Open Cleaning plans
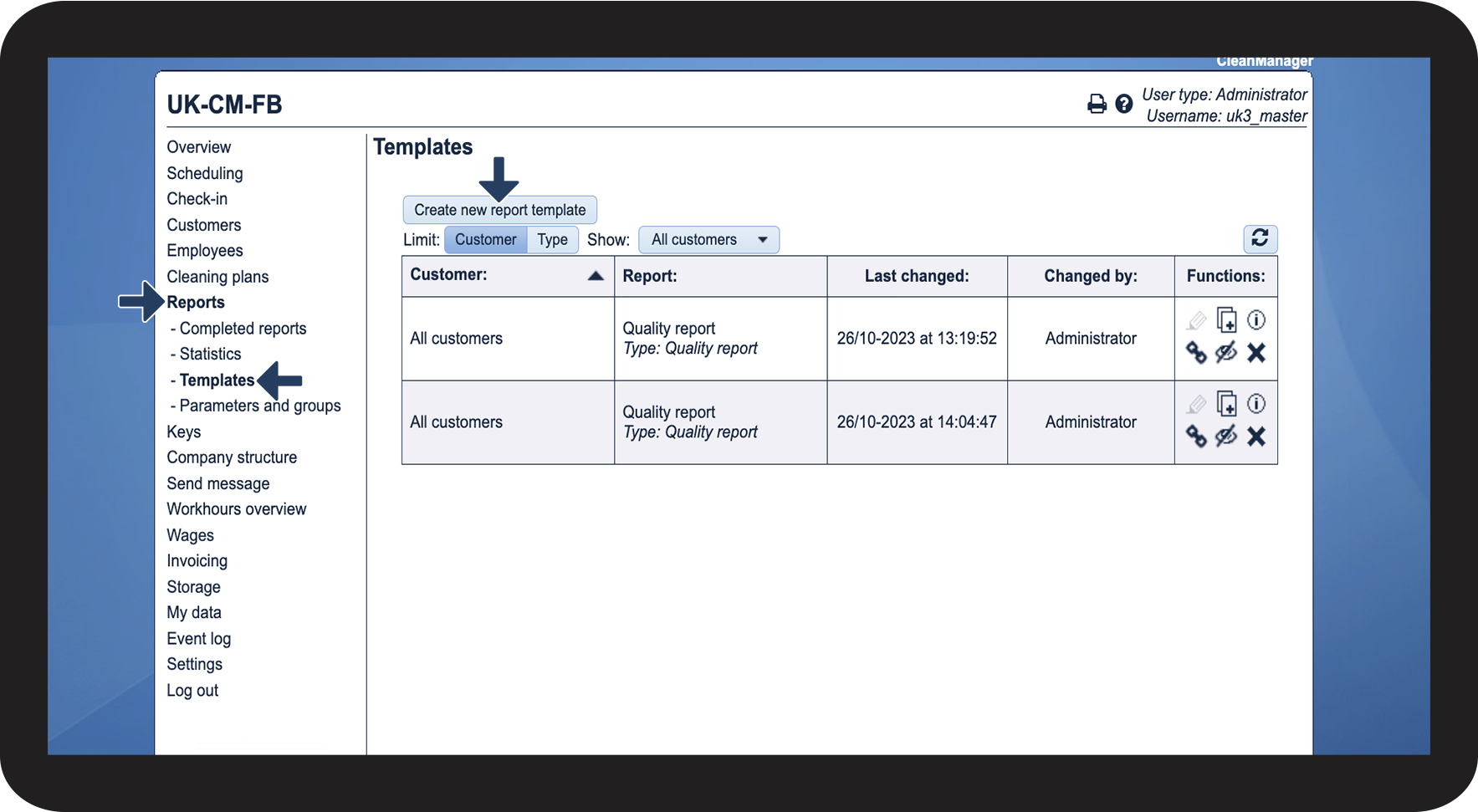Viewport: 1478px width, 812px height. pos(217,277)
